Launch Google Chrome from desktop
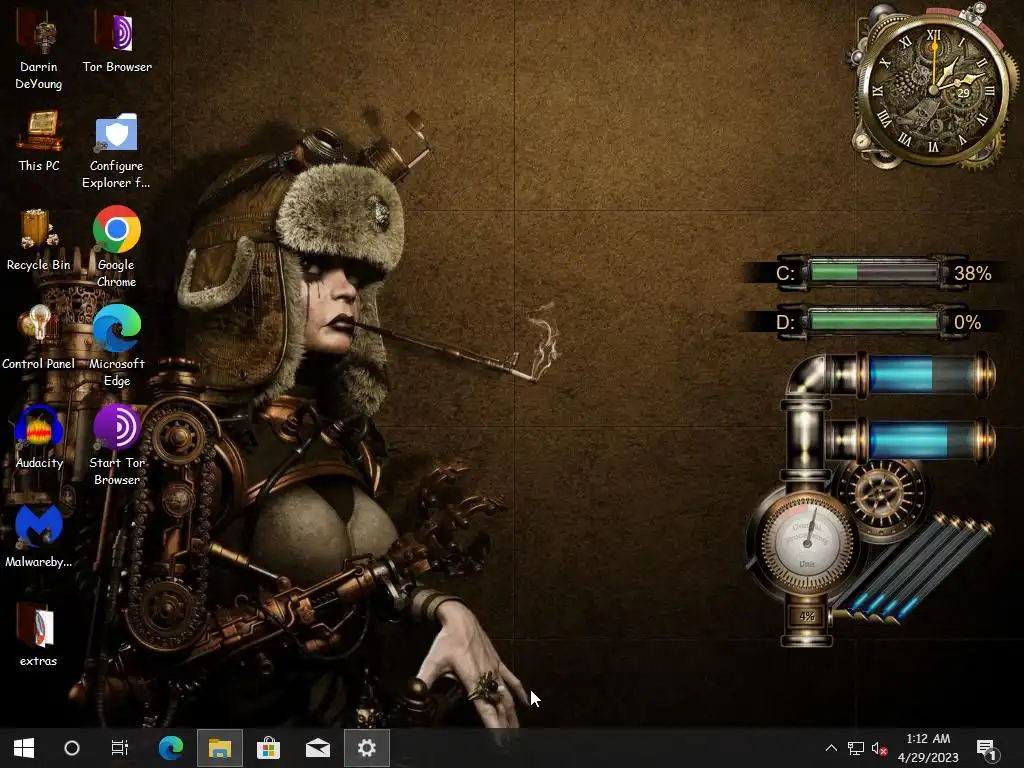The height and width of the screenshot is (768, 1024). pyautogui.click(x=117, y=248)
